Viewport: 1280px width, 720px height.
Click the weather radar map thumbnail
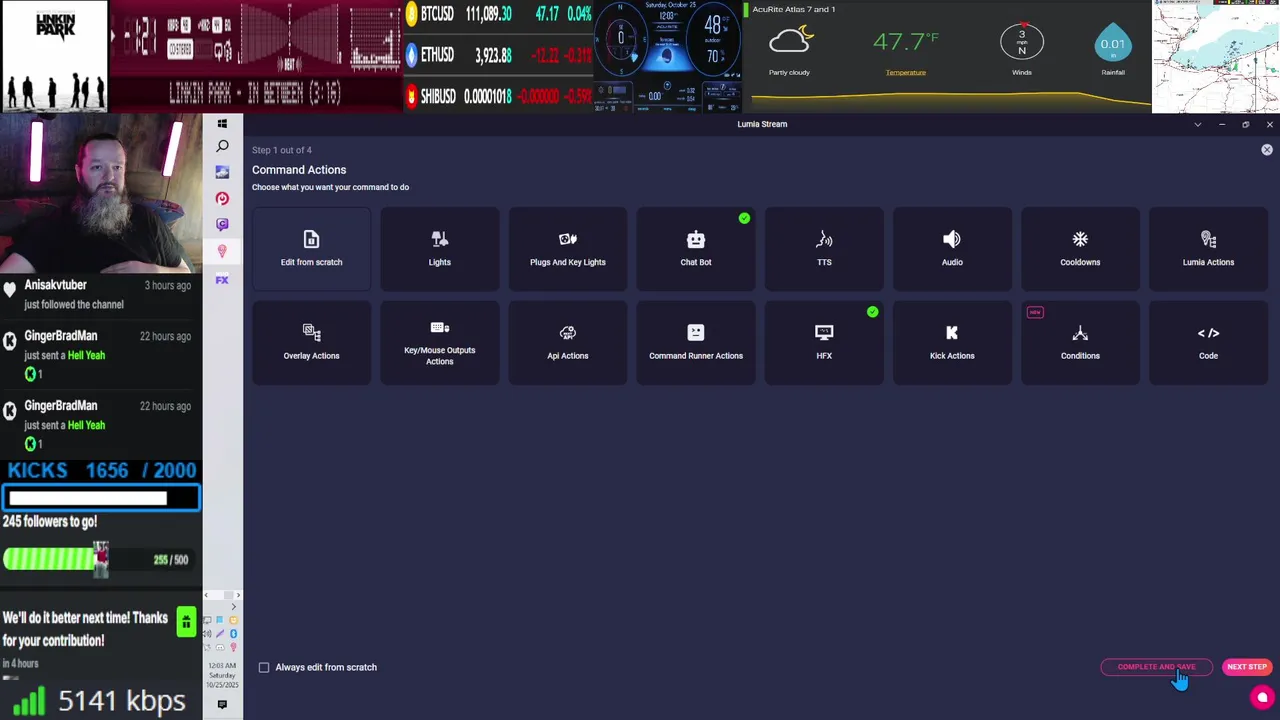point(1216,56)
